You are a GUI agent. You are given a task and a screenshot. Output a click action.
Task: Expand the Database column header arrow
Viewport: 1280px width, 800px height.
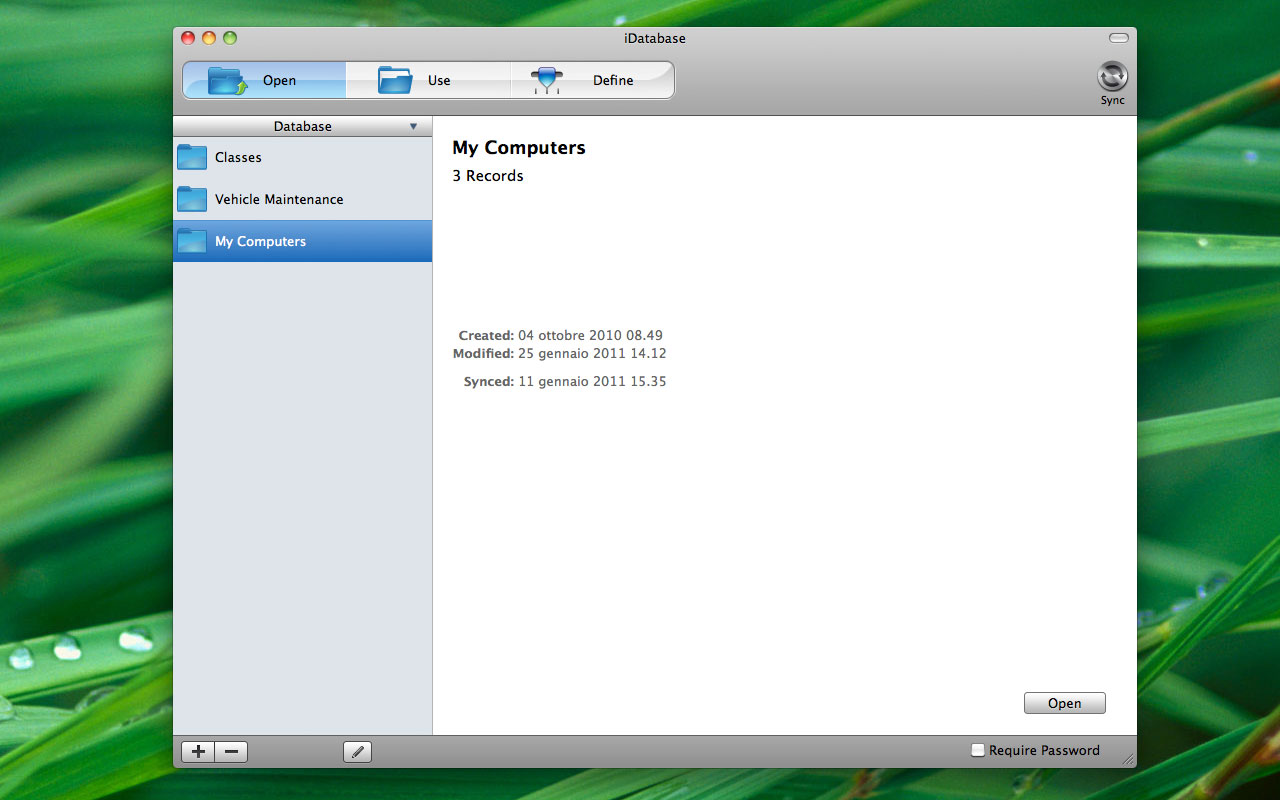413,127
